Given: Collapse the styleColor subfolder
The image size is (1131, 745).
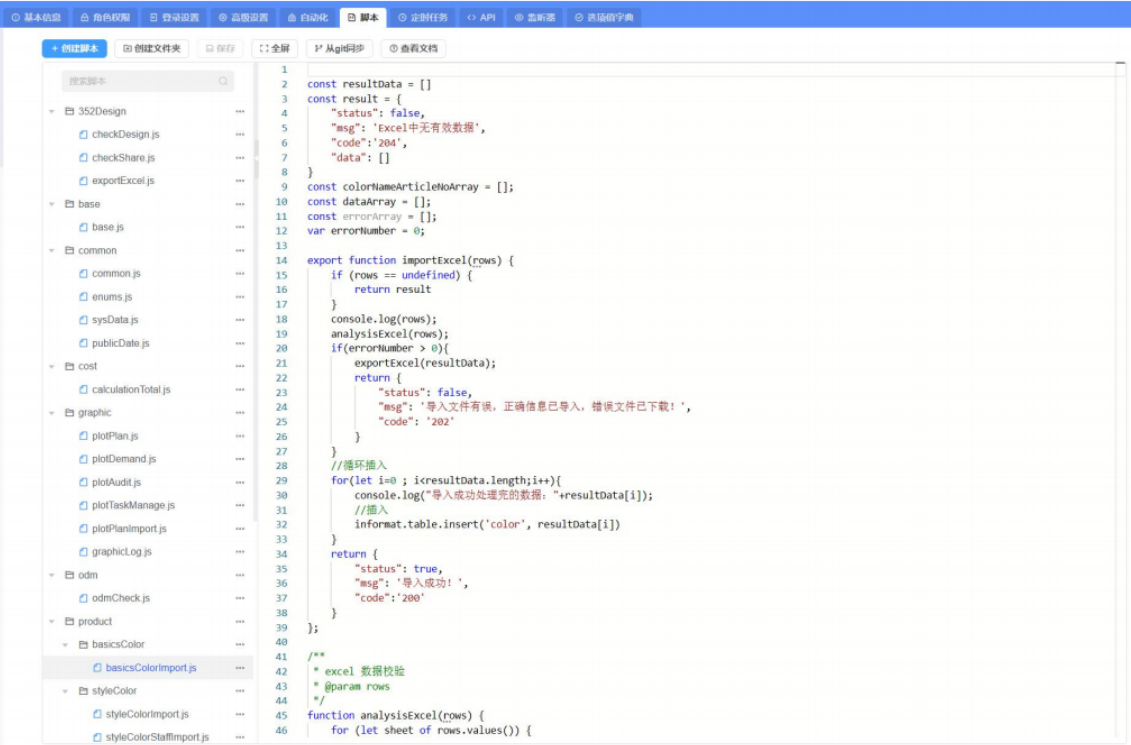Looking at the screenshot, I should [x=66, y=691].
